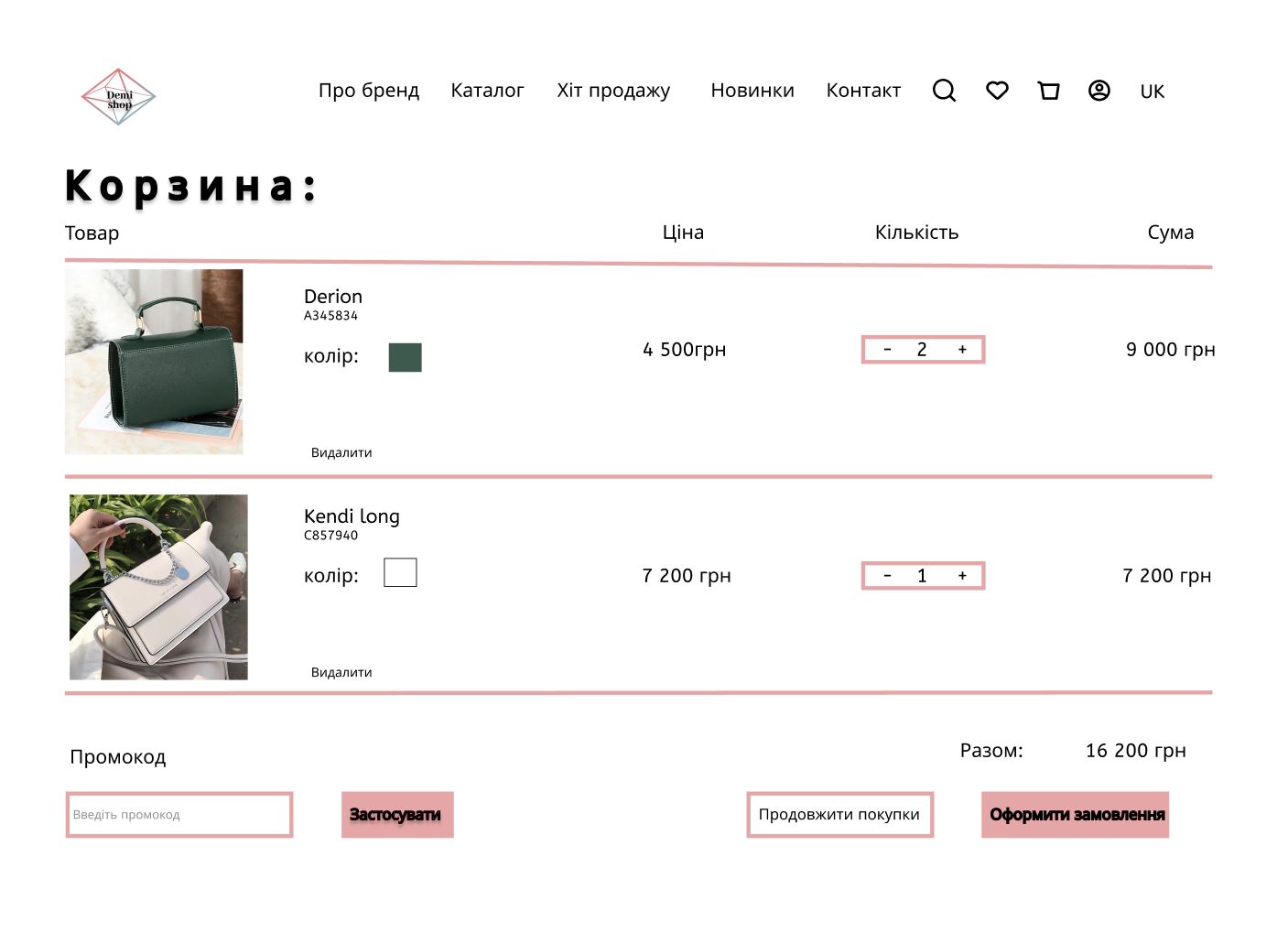1288x944 pixels.
Task: Click the Промокод label
Action: [118, 757]
